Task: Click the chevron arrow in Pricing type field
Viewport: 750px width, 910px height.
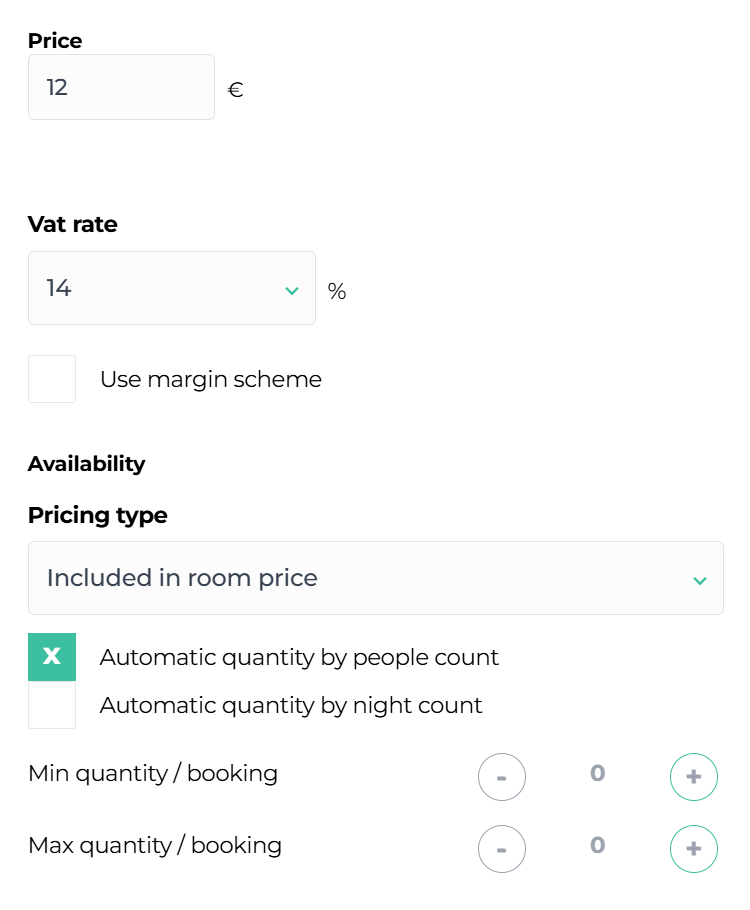Action: 700,580
